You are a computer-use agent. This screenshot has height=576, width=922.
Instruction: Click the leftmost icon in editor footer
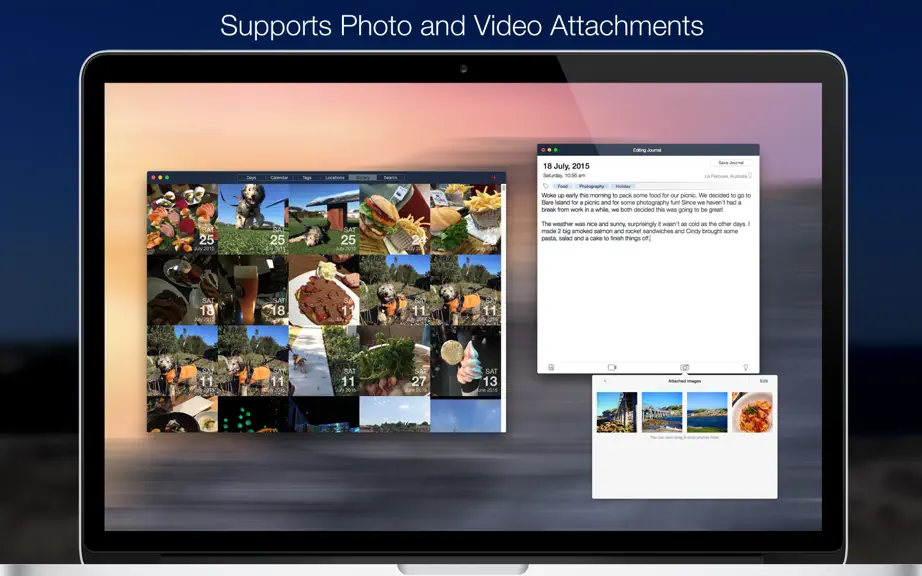[551, 367]
